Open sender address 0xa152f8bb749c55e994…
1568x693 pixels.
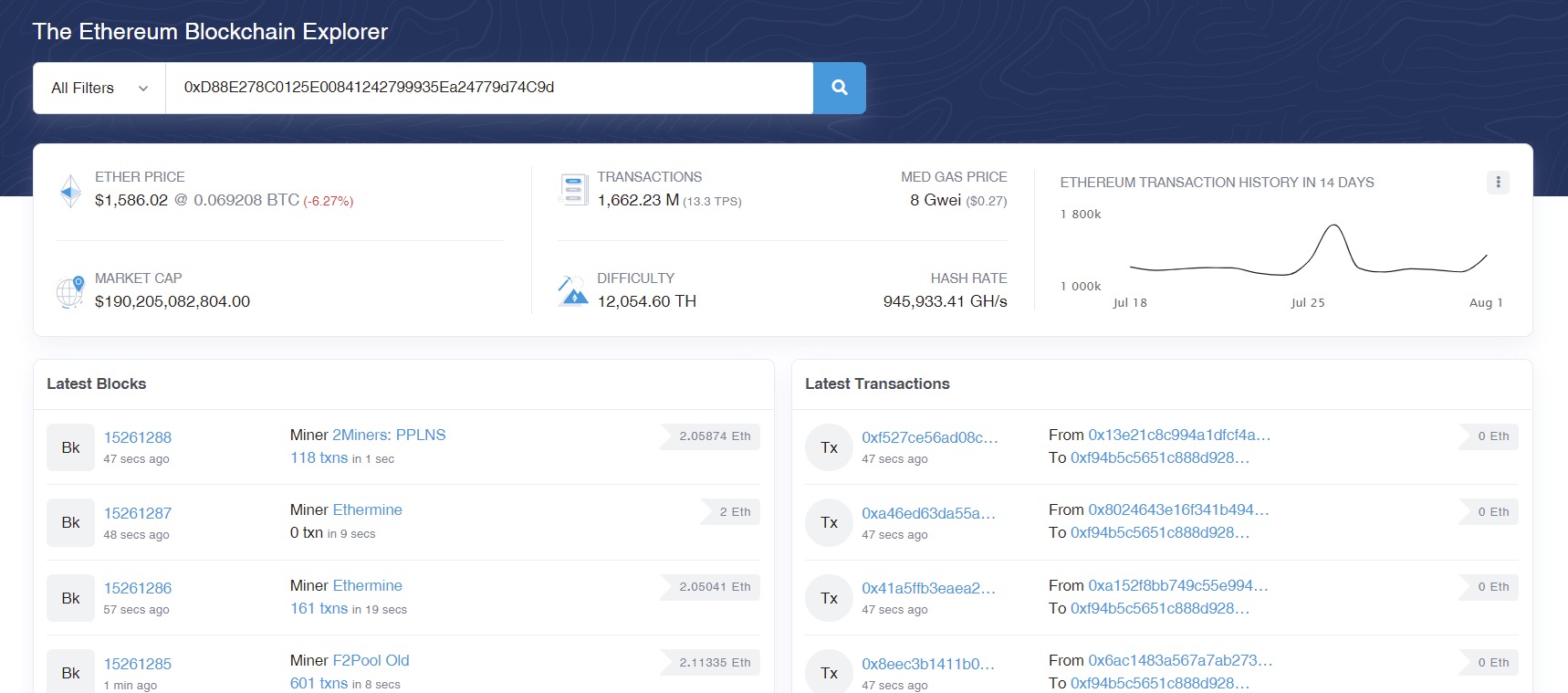pos(1178,585)
